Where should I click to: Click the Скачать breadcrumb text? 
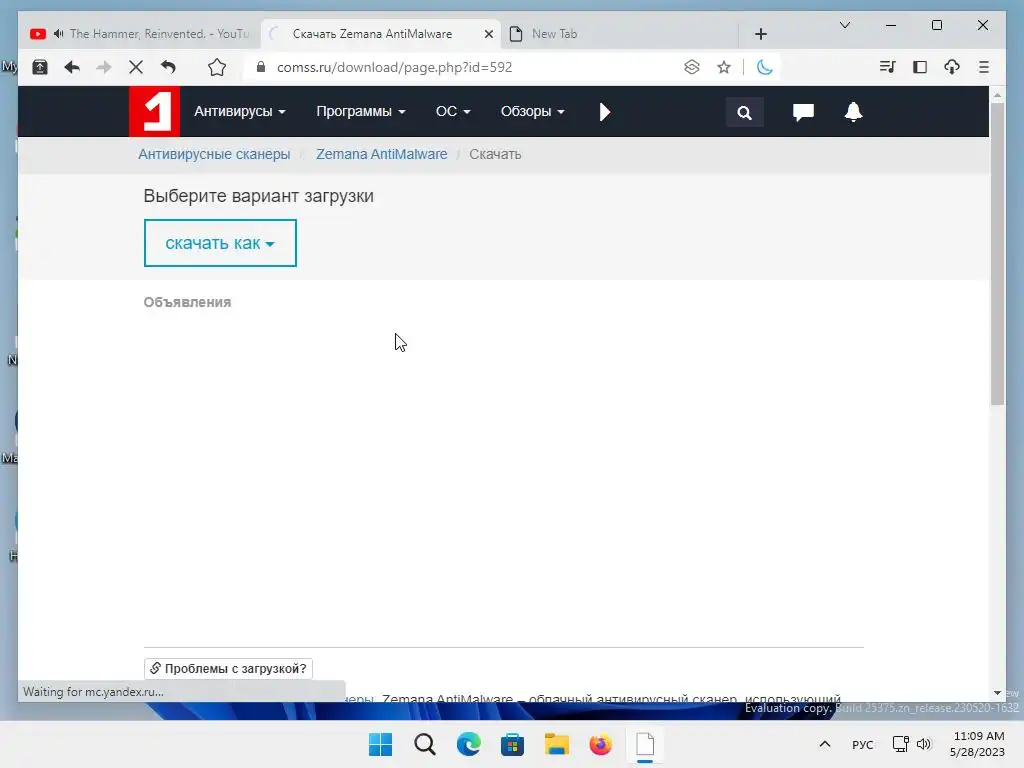click(x=495, y=154)
